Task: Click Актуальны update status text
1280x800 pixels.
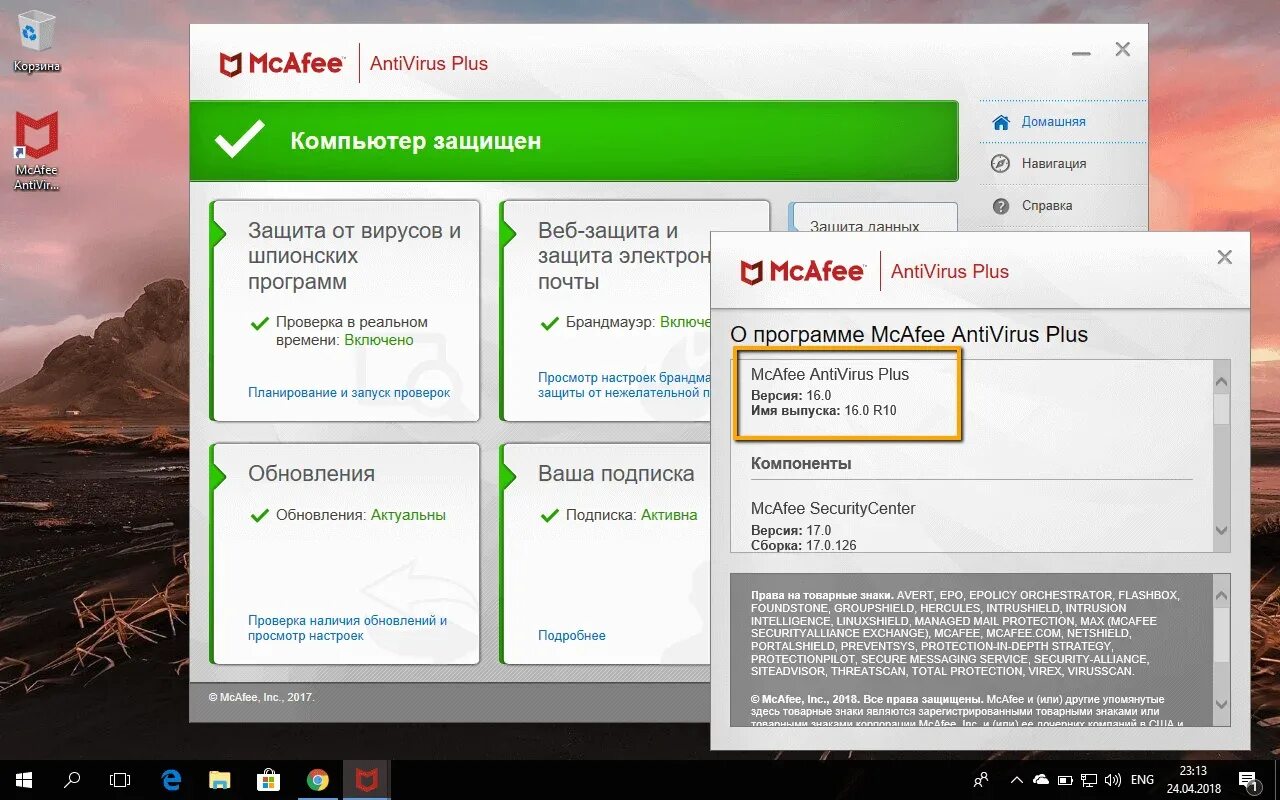Action: tap(408, 516)
